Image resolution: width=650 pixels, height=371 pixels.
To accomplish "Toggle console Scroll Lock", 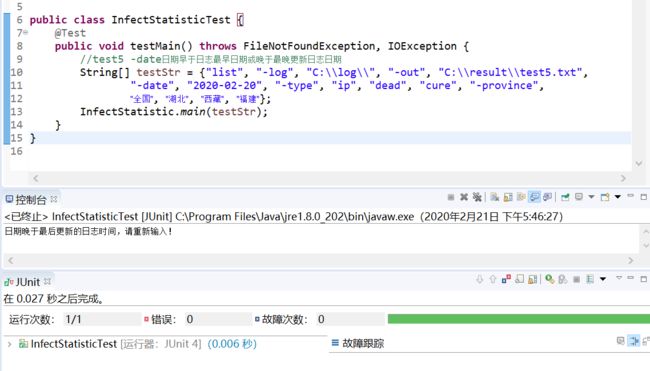I will (x=508, y=197).
